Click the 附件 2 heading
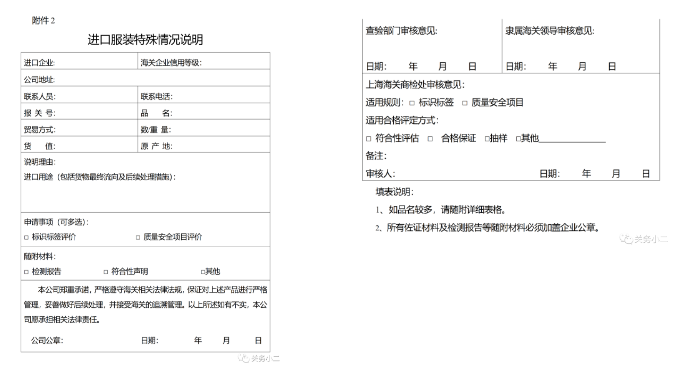The image size is (692, 384). pyautogui.click(x=43, y=20)
